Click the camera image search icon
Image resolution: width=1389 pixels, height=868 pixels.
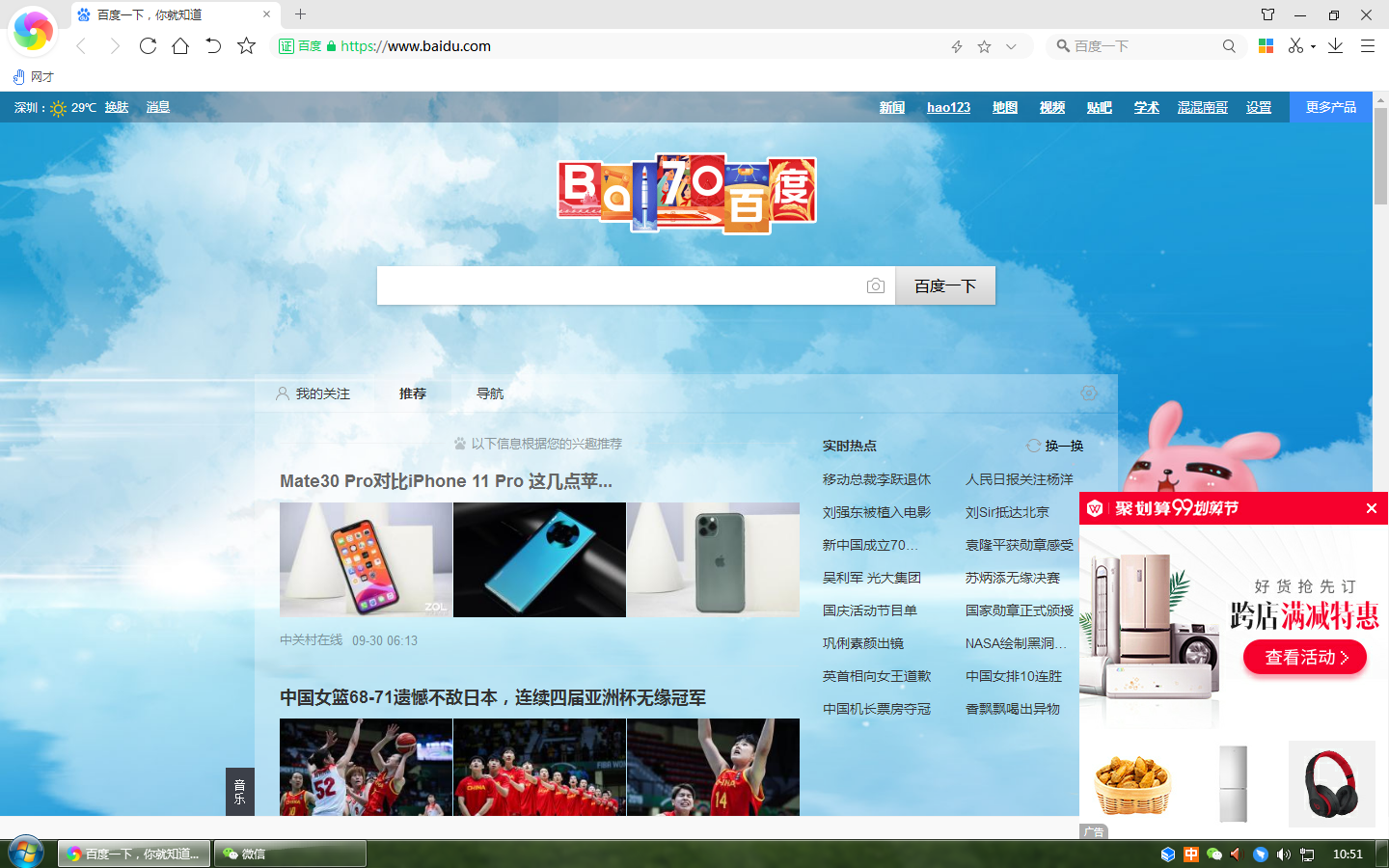pos(876,285)
